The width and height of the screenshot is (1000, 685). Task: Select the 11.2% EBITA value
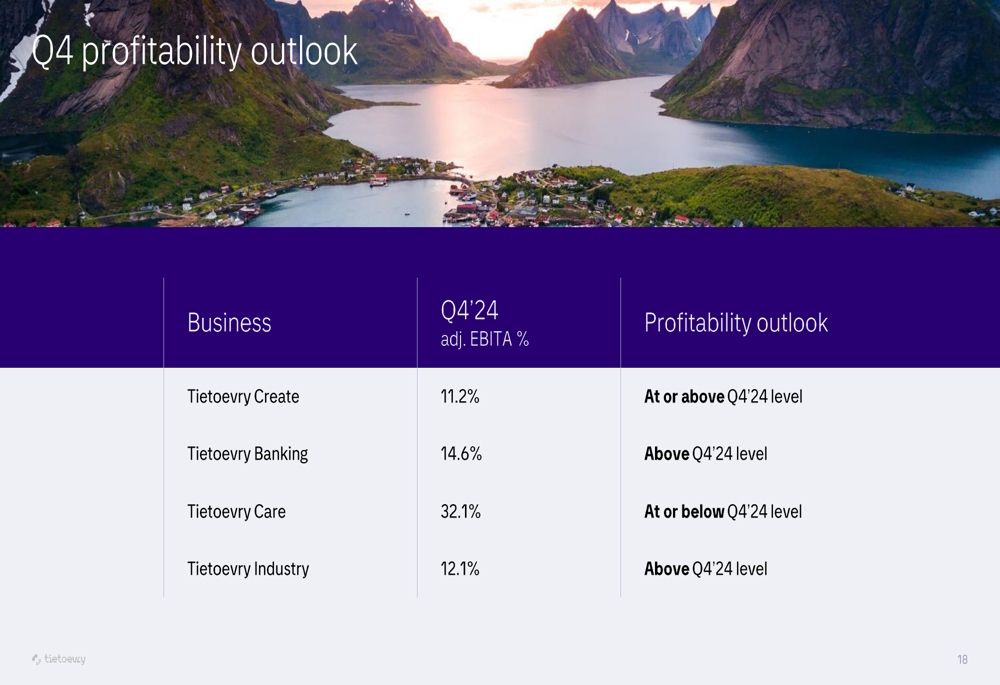pos(460,397)
